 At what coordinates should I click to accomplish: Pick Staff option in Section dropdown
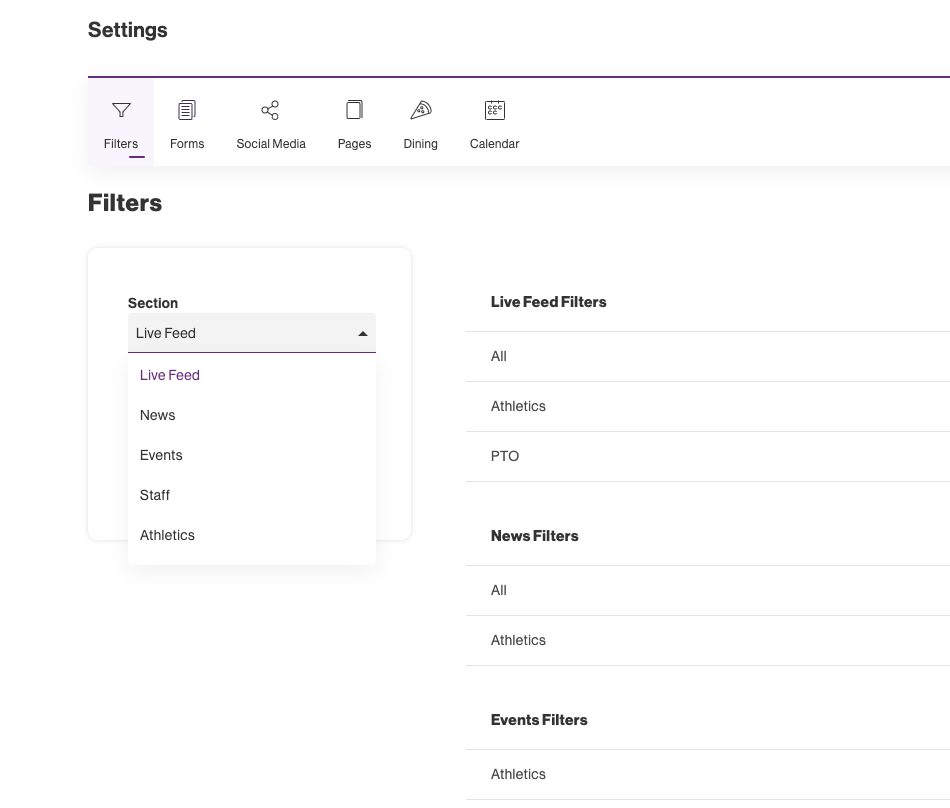pyautogui.click(x=155, y=495)
